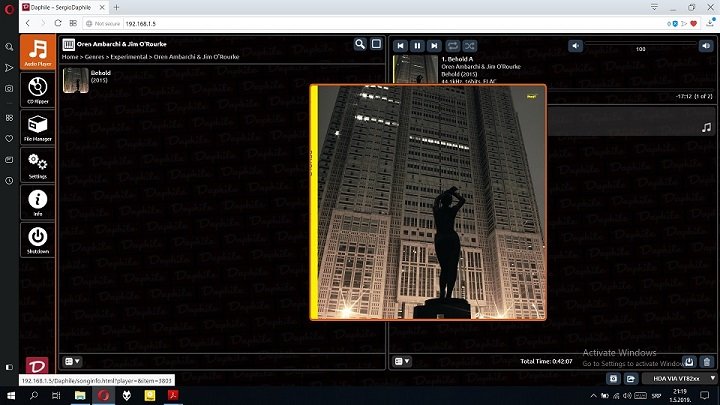Skip to the next track
Screen dimensions: 720x405
point(434,45)
